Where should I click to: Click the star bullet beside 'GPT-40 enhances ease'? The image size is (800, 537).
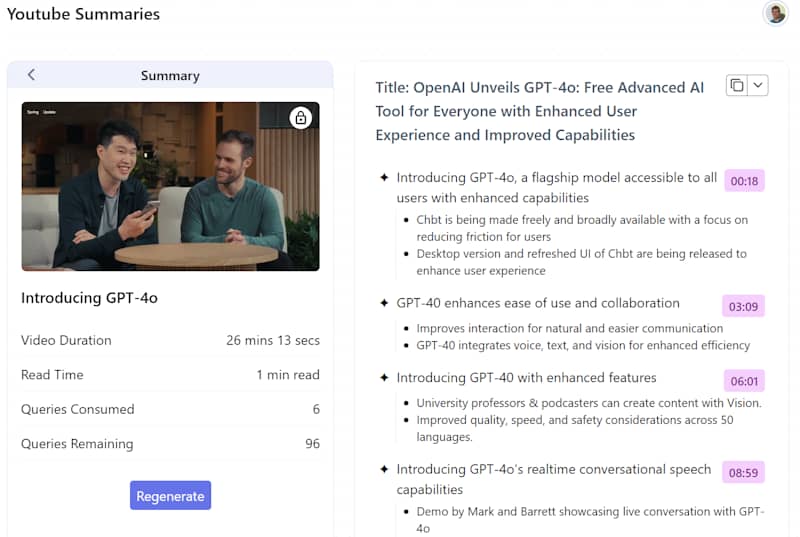click(384, 303)
